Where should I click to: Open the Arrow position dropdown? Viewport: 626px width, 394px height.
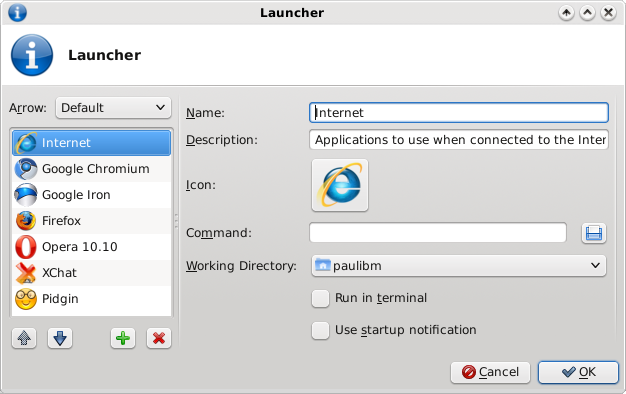[114, 108]
